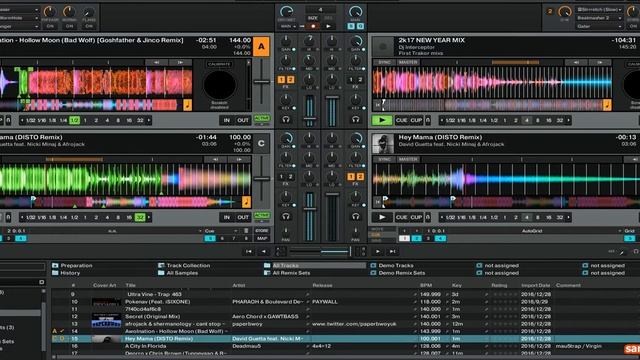
Task: Click the orange record button in master panel
Action: click(x=313, y=26)
